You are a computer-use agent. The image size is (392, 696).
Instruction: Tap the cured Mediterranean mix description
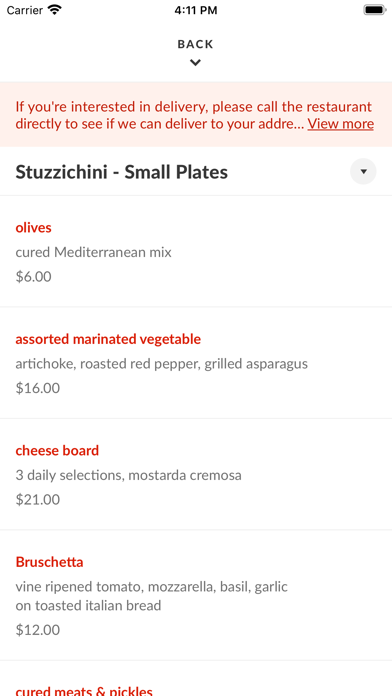pyautogui.click(x=94, y=252)
